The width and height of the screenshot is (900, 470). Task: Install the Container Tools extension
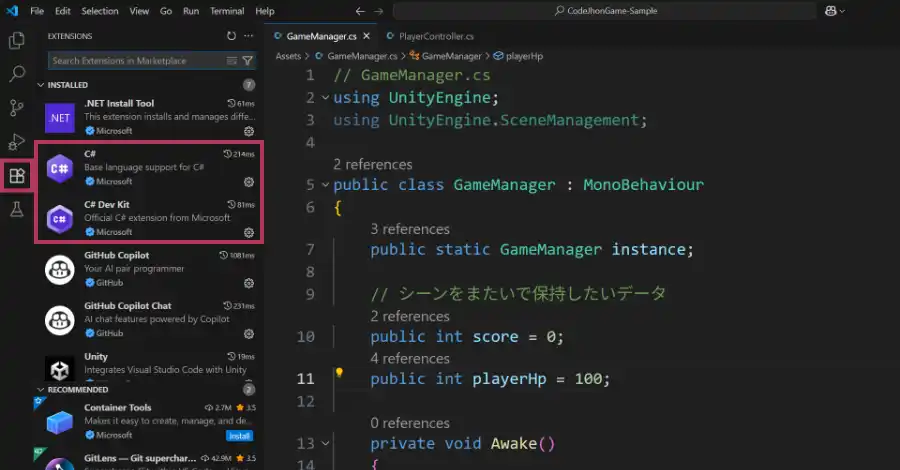[x=238, y=436]
